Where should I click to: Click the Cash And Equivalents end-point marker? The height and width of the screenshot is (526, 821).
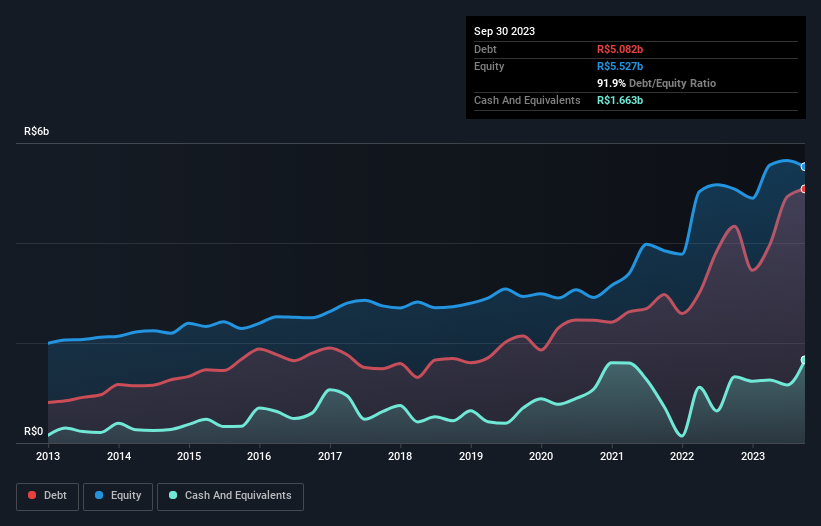tap(804, 360)
